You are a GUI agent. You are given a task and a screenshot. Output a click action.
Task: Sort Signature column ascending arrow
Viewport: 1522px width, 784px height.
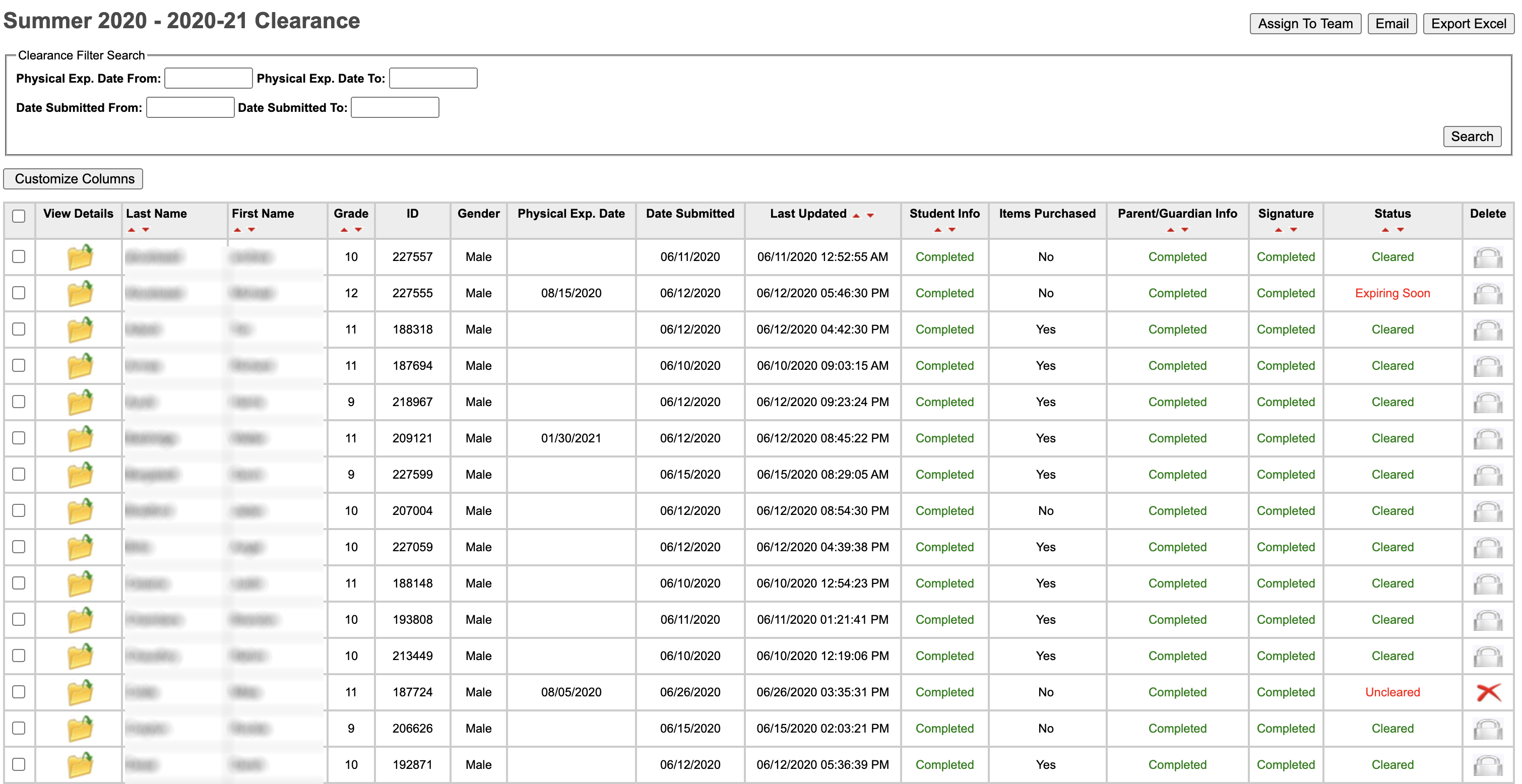pos(1278,230)
